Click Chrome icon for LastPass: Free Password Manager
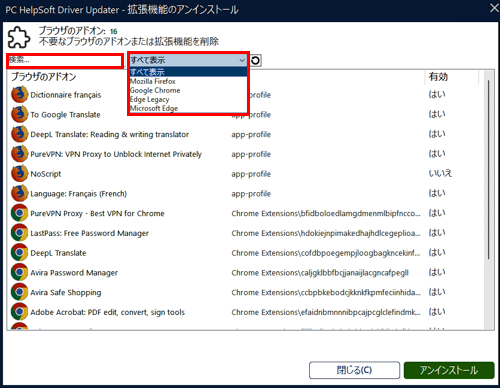The image size is (500, 388). [x=20, y=233]
